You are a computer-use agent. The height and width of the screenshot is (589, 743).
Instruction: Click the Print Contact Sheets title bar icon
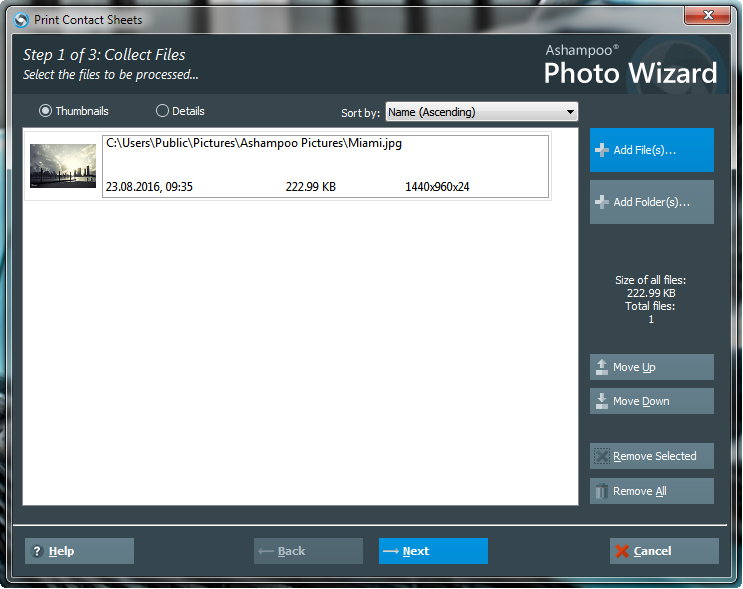coord(21,19)
